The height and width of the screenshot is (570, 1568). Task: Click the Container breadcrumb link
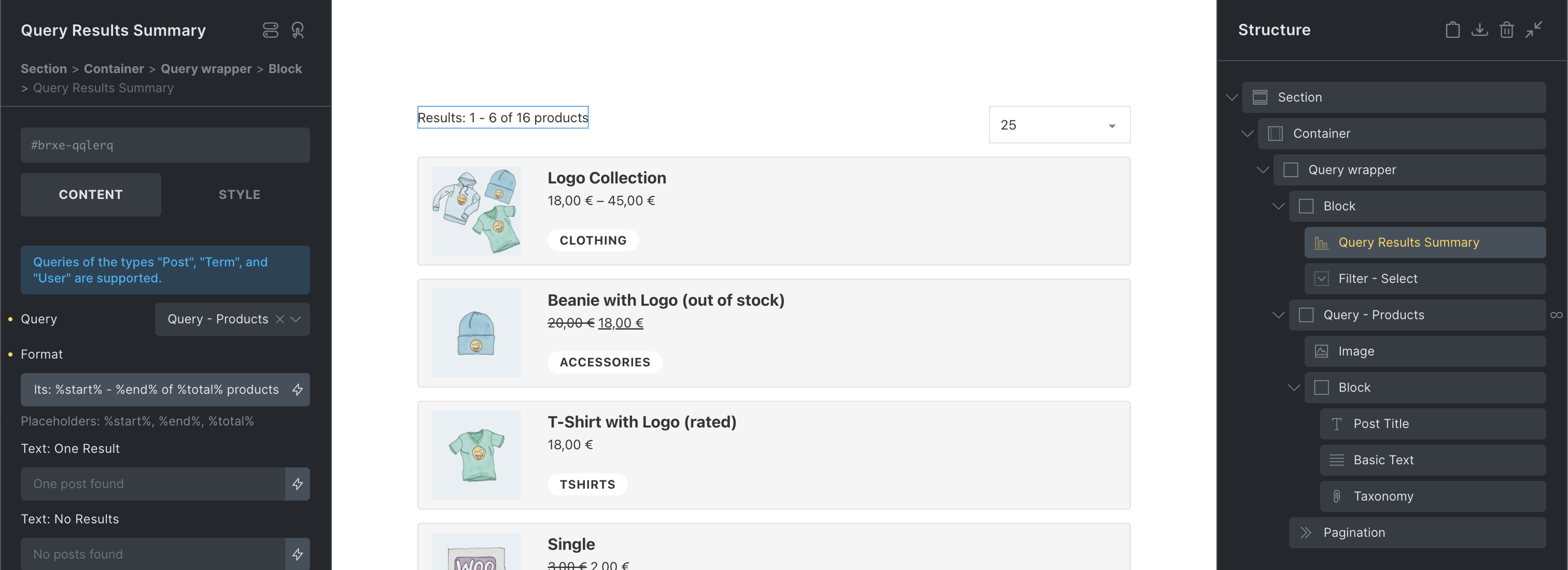coord(114,69)
